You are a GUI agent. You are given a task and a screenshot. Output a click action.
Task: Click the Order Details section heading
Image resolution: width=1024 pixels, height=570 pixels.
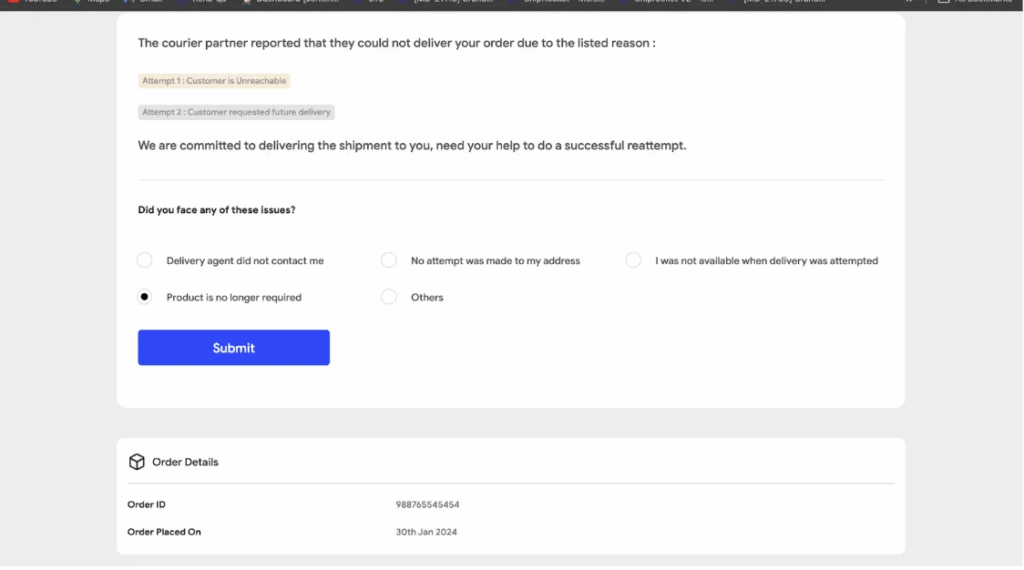pyautogui.click(x=185, y=462)
